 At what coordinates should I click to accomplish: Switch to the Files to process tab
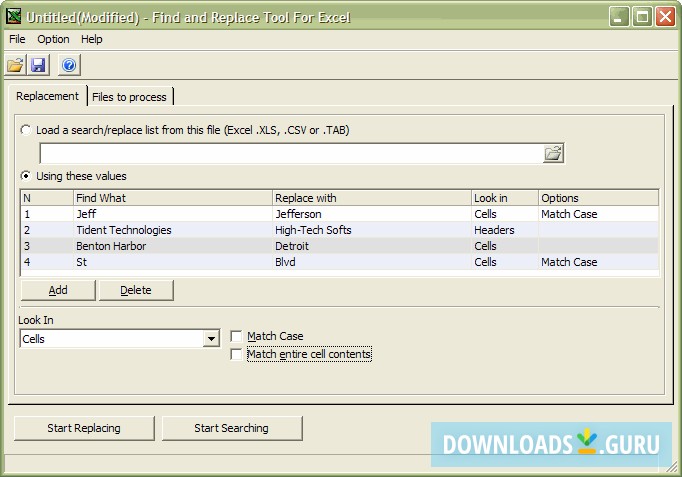[x=129, y=97]
